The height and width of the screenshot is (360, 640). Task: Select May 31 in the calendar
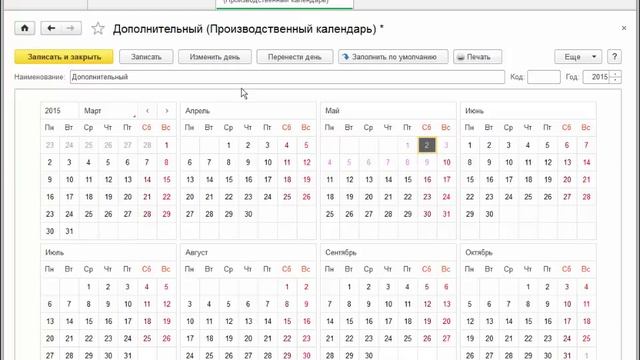point(446,214)
